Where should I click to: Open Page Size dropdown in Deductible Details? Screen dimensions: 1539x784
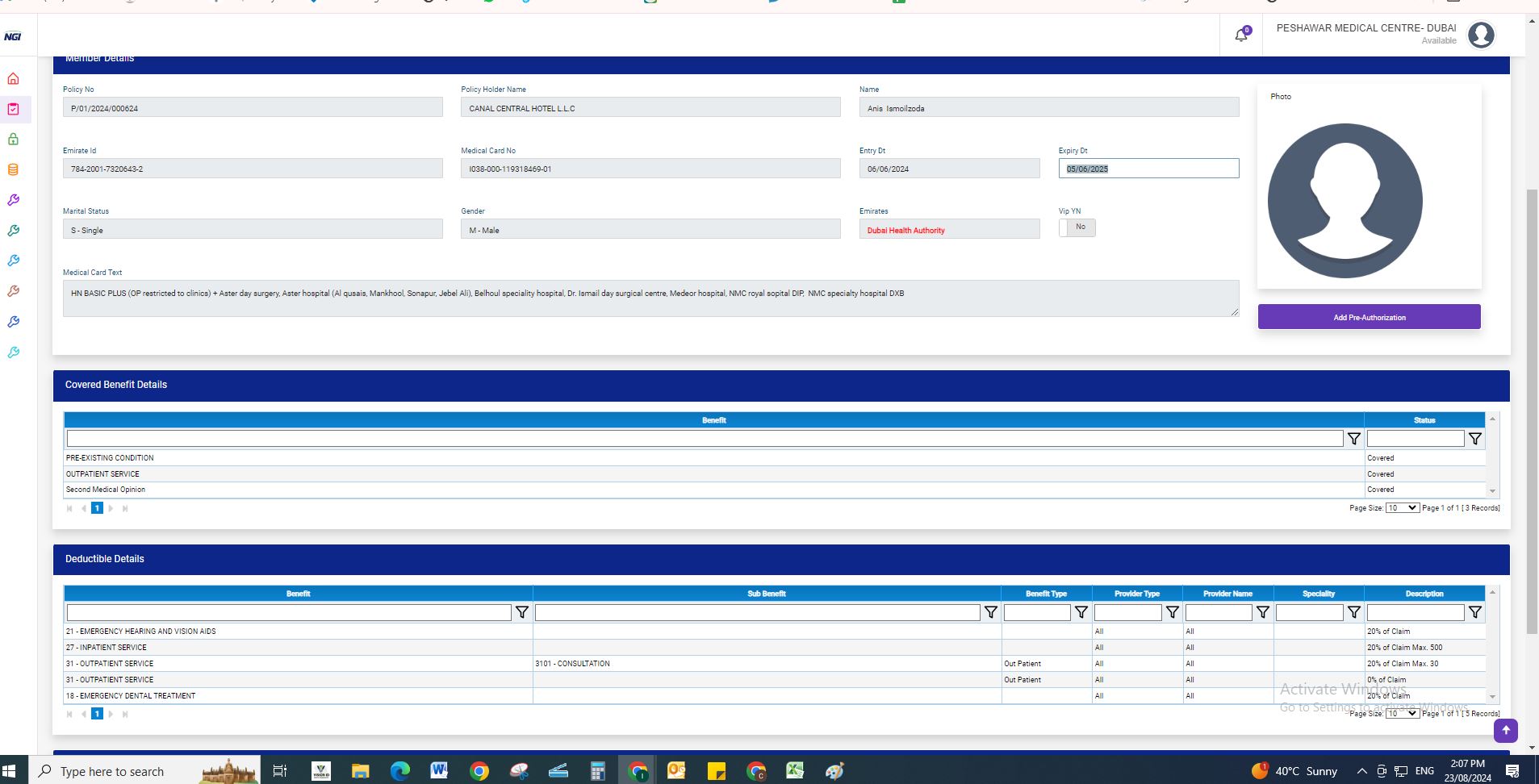pyautogui.click(x=1402, y=714)
